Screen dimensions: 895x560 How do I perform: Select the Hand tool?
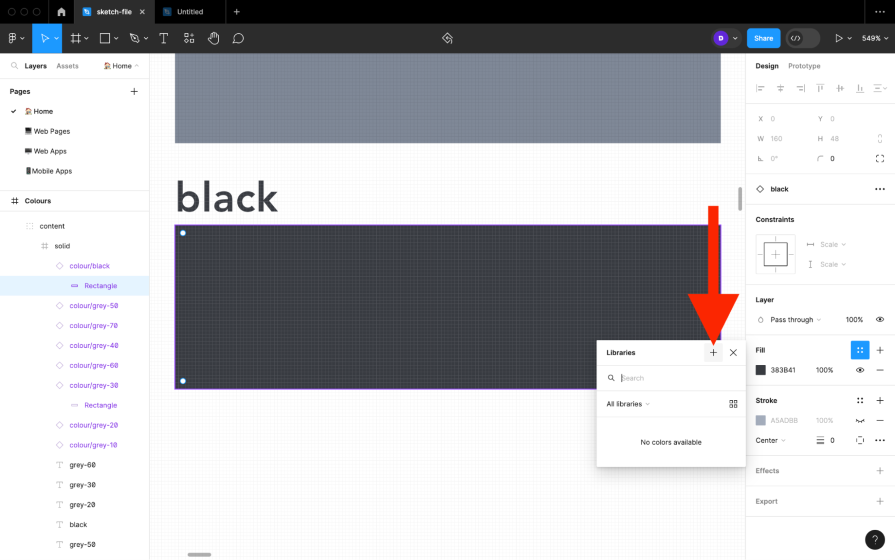point(213,38)
